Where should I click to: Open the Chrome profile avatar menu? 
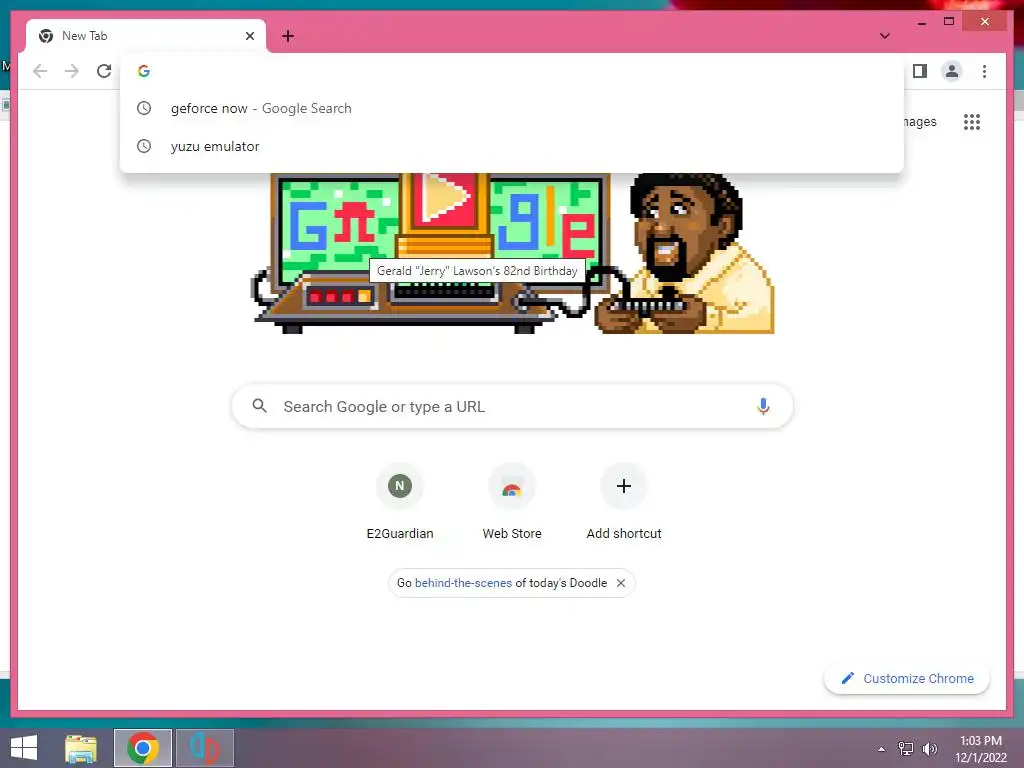952,71
